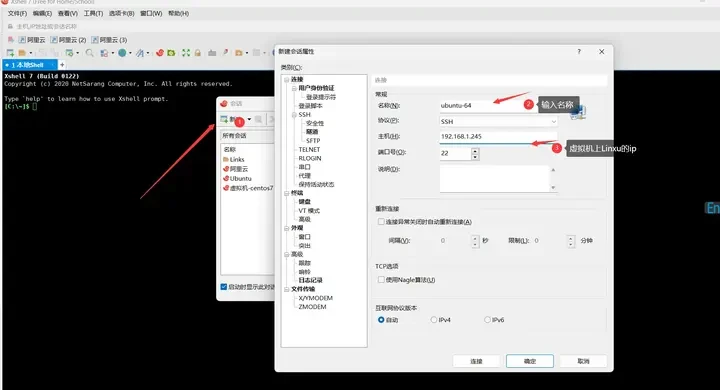This screenshot has height=390, width=720.
Task: Click the help question mark in dialog title
Action: (x=579, y=51)
